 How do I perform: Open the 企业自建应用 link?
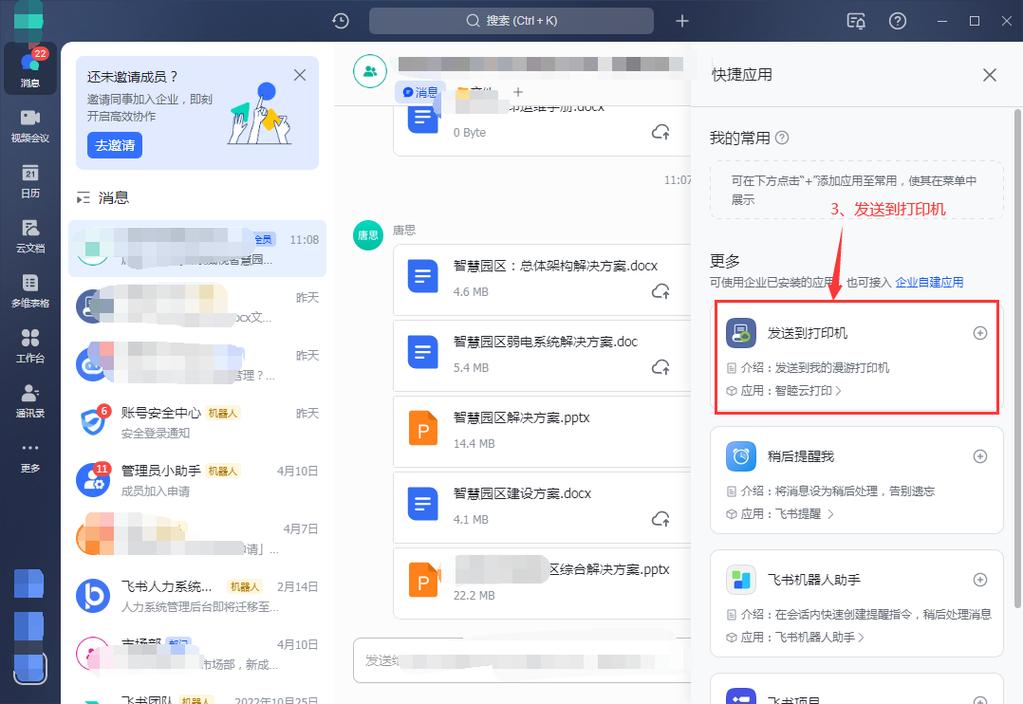click(x=929, y=283)
